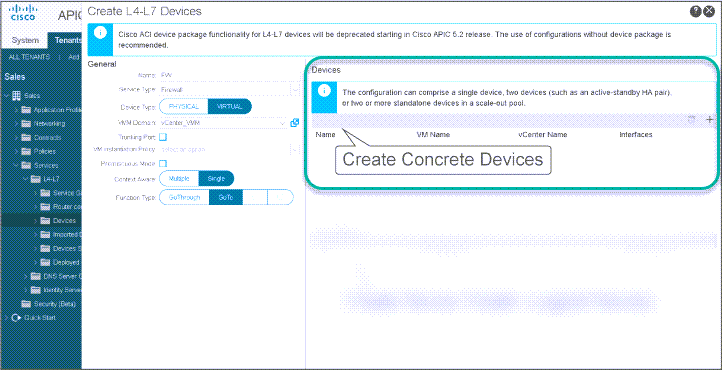Enable the Trunking Port checkbox
Screen dimensions: 722x370
163,137
